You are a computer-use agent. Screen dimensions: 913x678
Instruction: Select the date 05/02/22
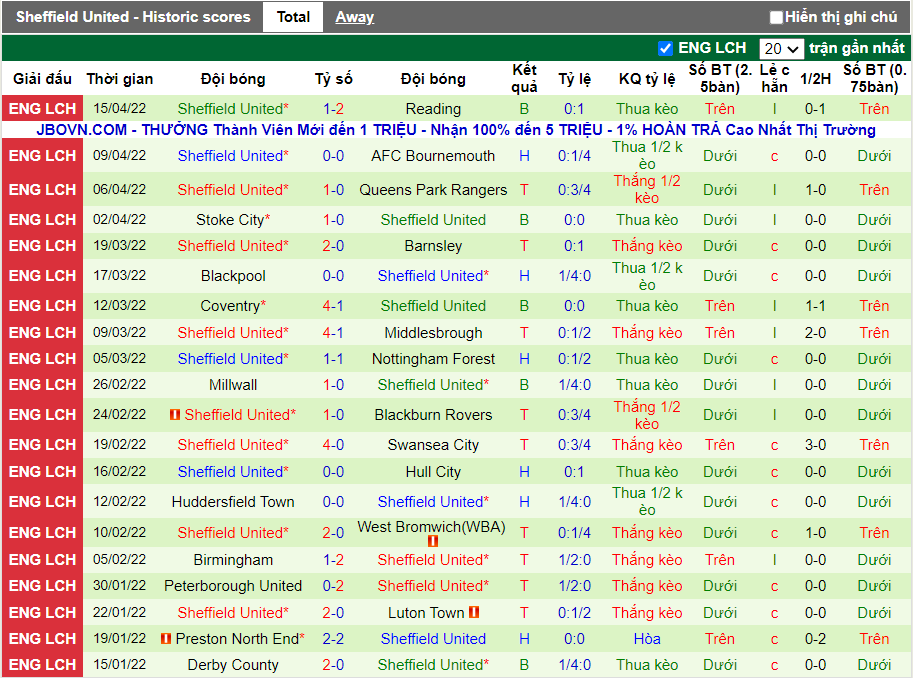pyautogui.click(x=119, y=560)
